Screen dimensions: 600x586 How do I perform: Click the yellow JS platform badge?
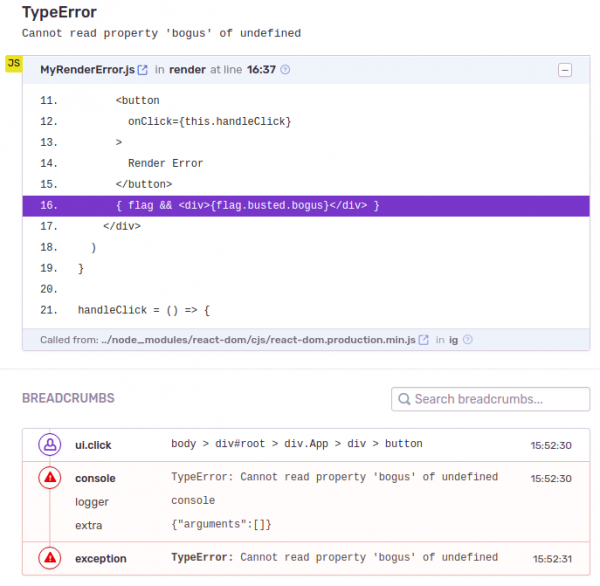[13, 63]
